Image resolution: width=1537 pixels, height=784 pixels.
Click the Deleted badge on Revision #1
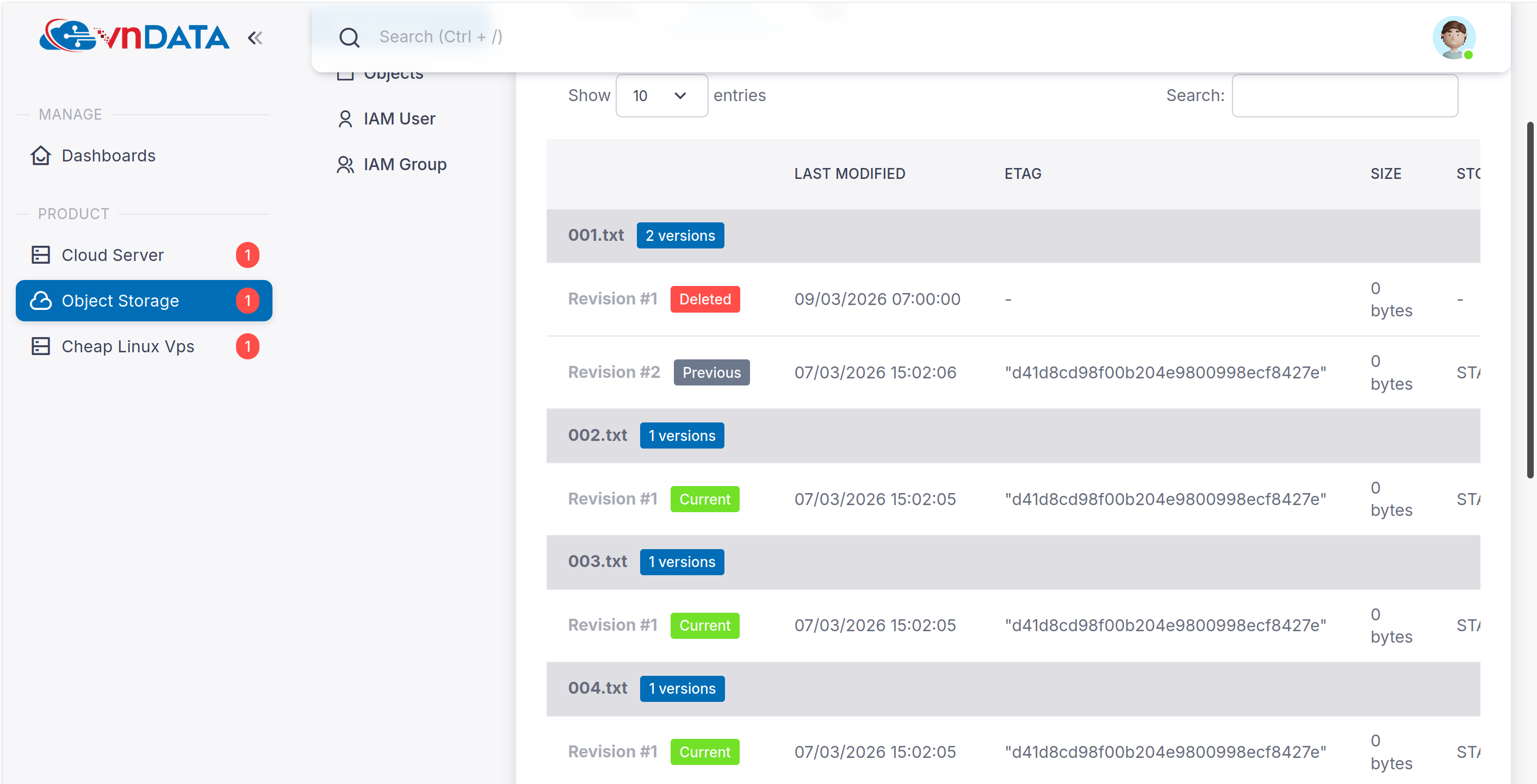pyautogui.click(x=705, y=299)
